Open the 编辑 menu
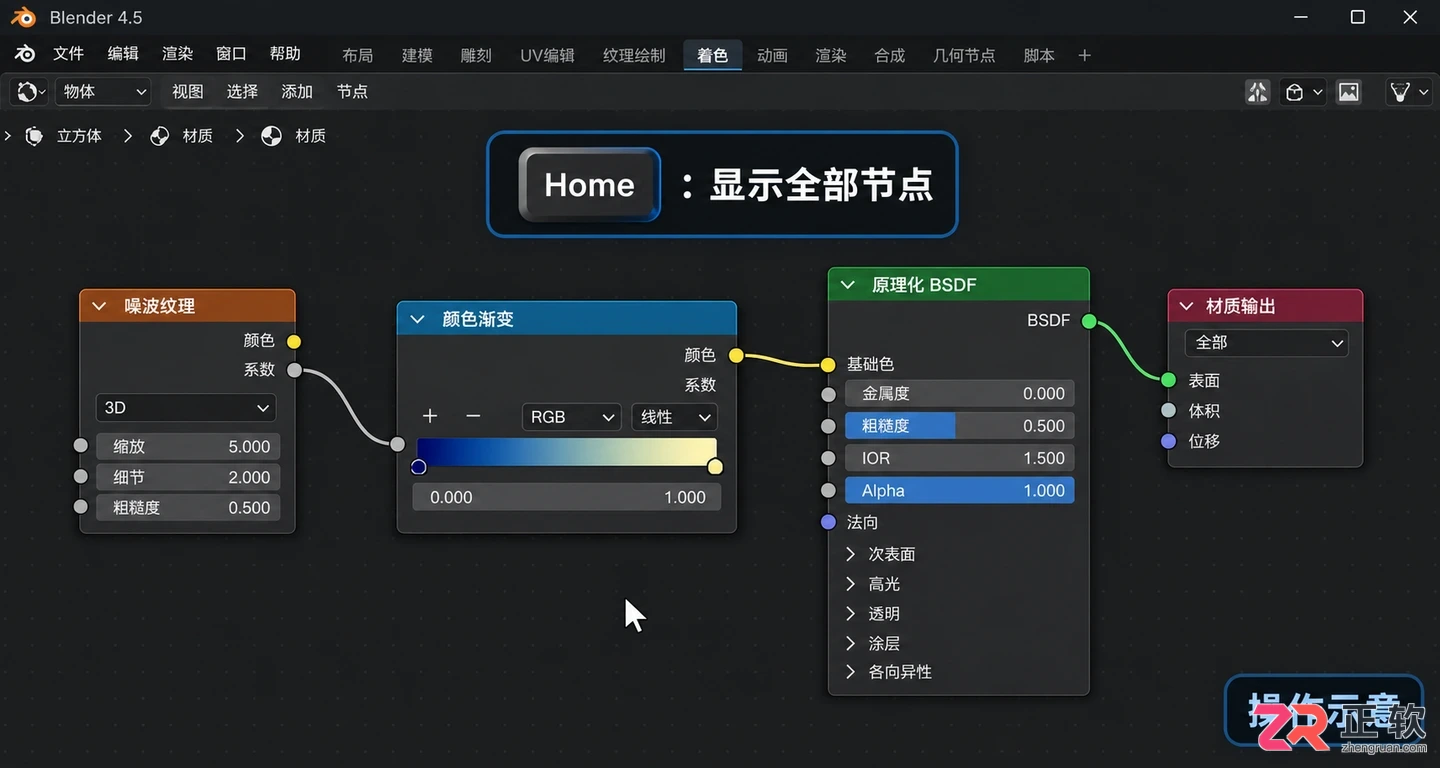 pos(123,54)
